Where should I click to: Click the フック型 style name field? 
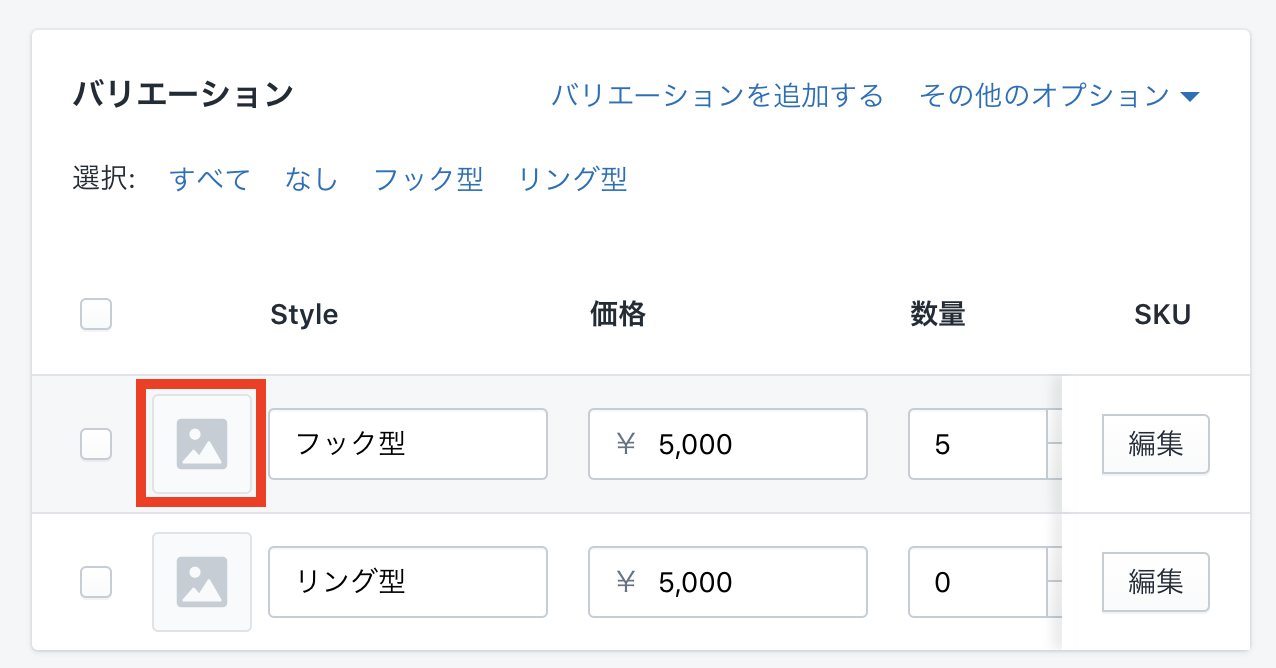point(408,444)
